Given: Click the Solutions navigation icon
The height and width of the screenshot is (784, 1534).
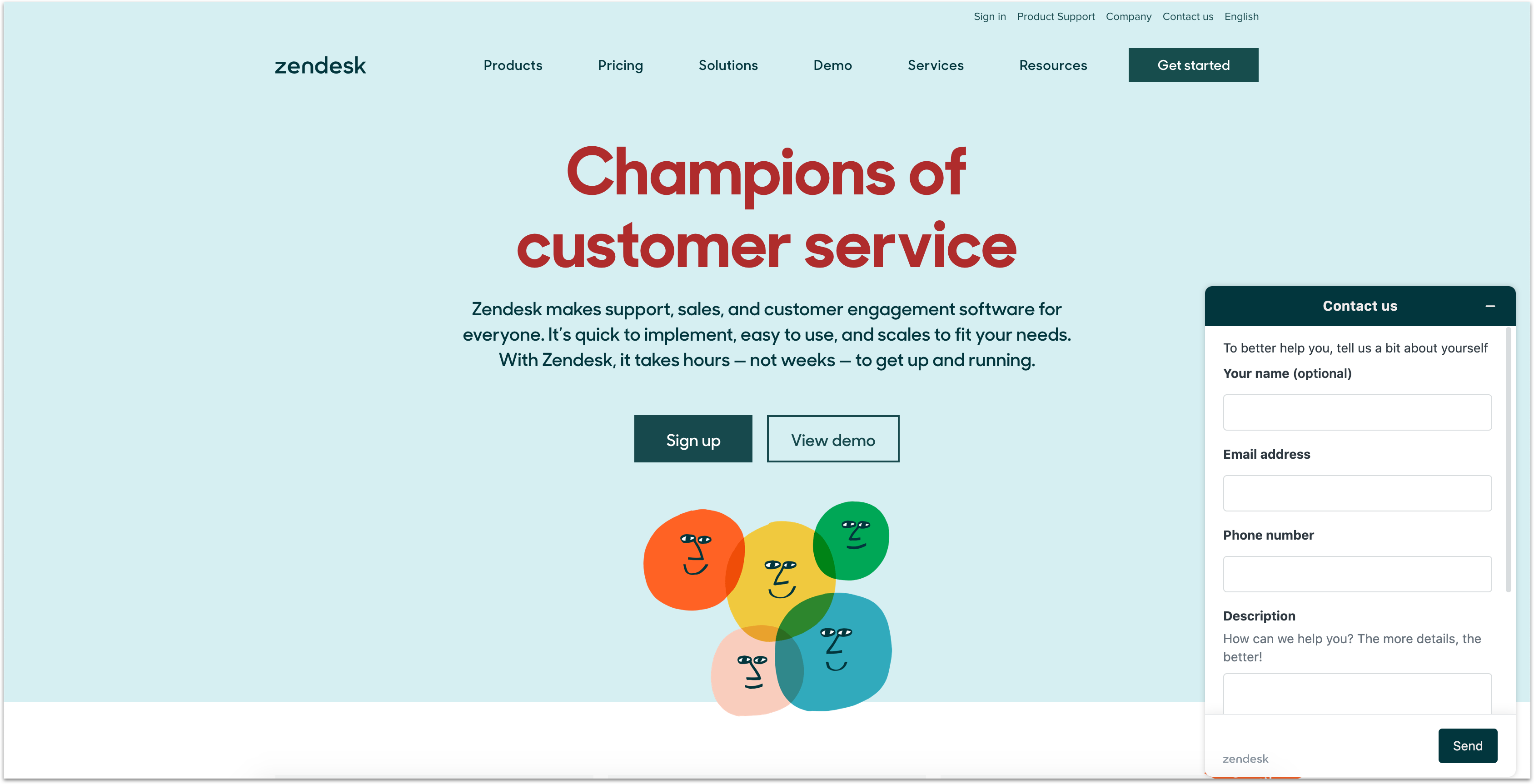Looking at the screenshot, I should [728, 65].
